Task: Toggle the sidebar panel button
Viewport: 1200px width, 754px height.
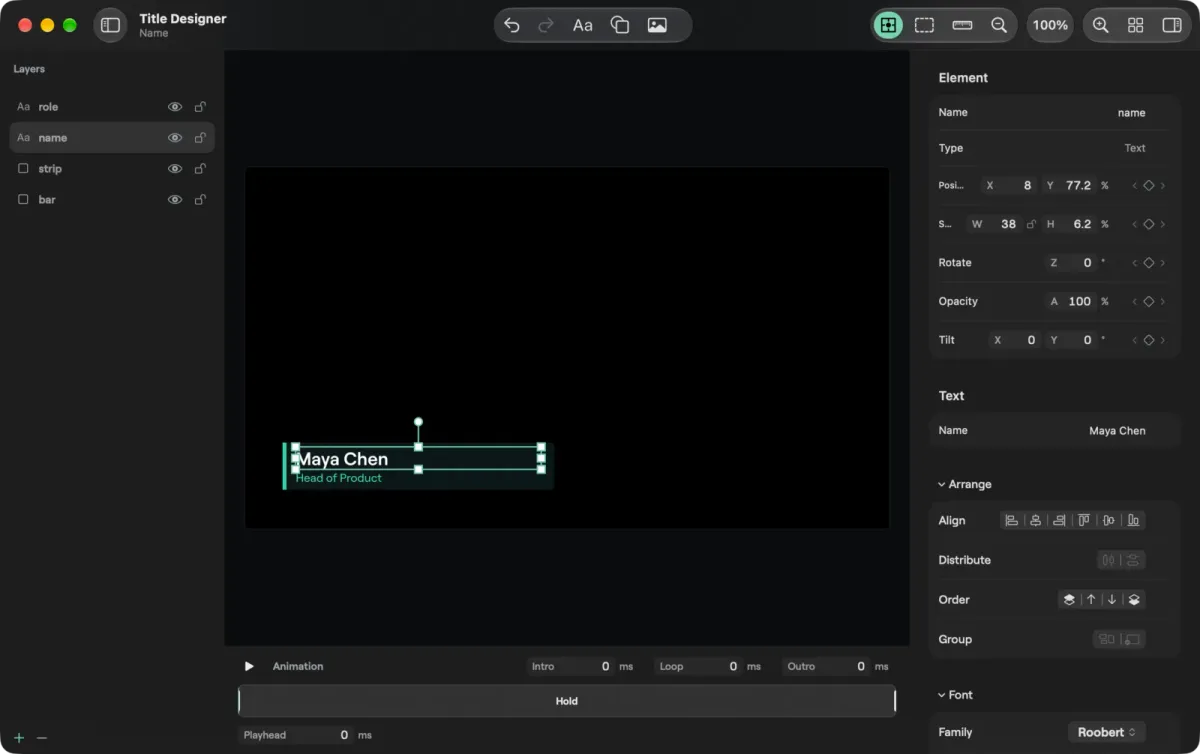Action: tap(110, 25)
